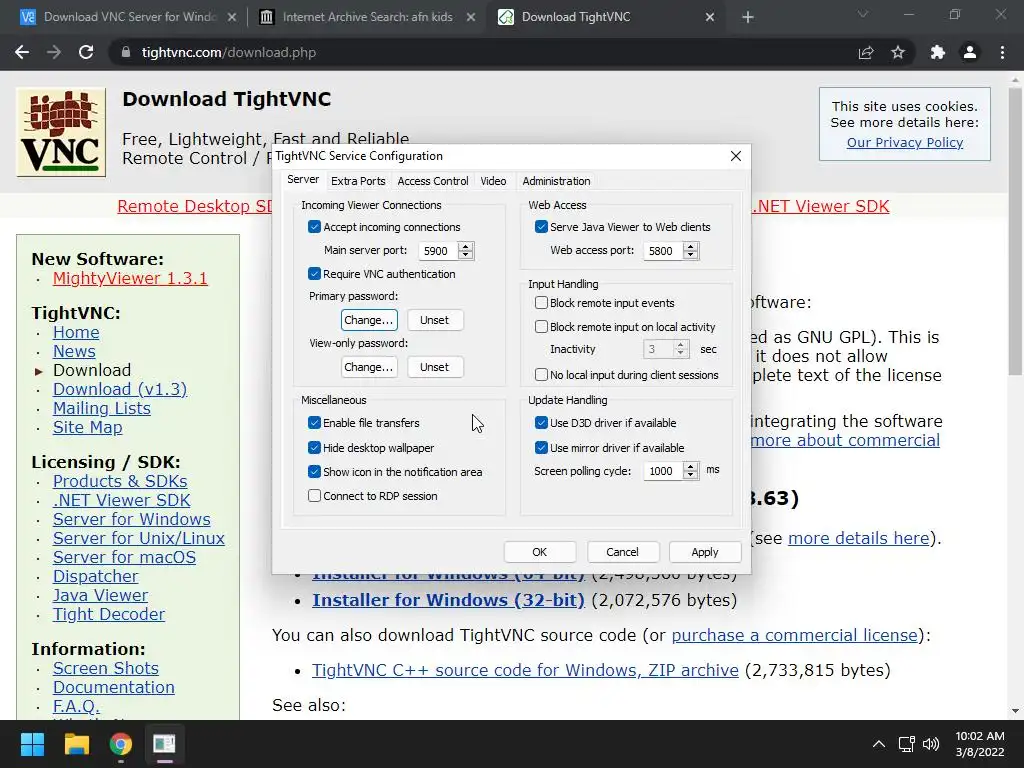1024x768 pixels.
Task: Toggle Accept incoming connections checkbox
Action: coord(314,227)
